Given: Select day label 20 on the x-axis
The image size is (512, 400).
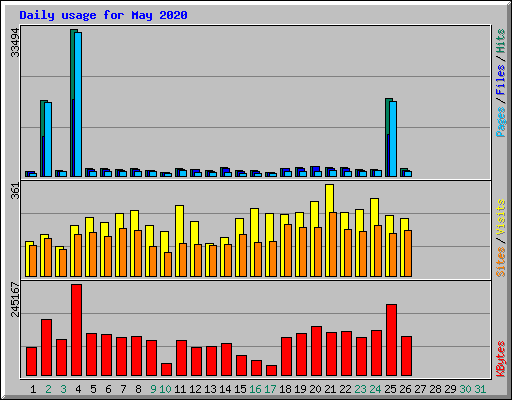Looking at the screenshot, I should [x=315, y=389].
